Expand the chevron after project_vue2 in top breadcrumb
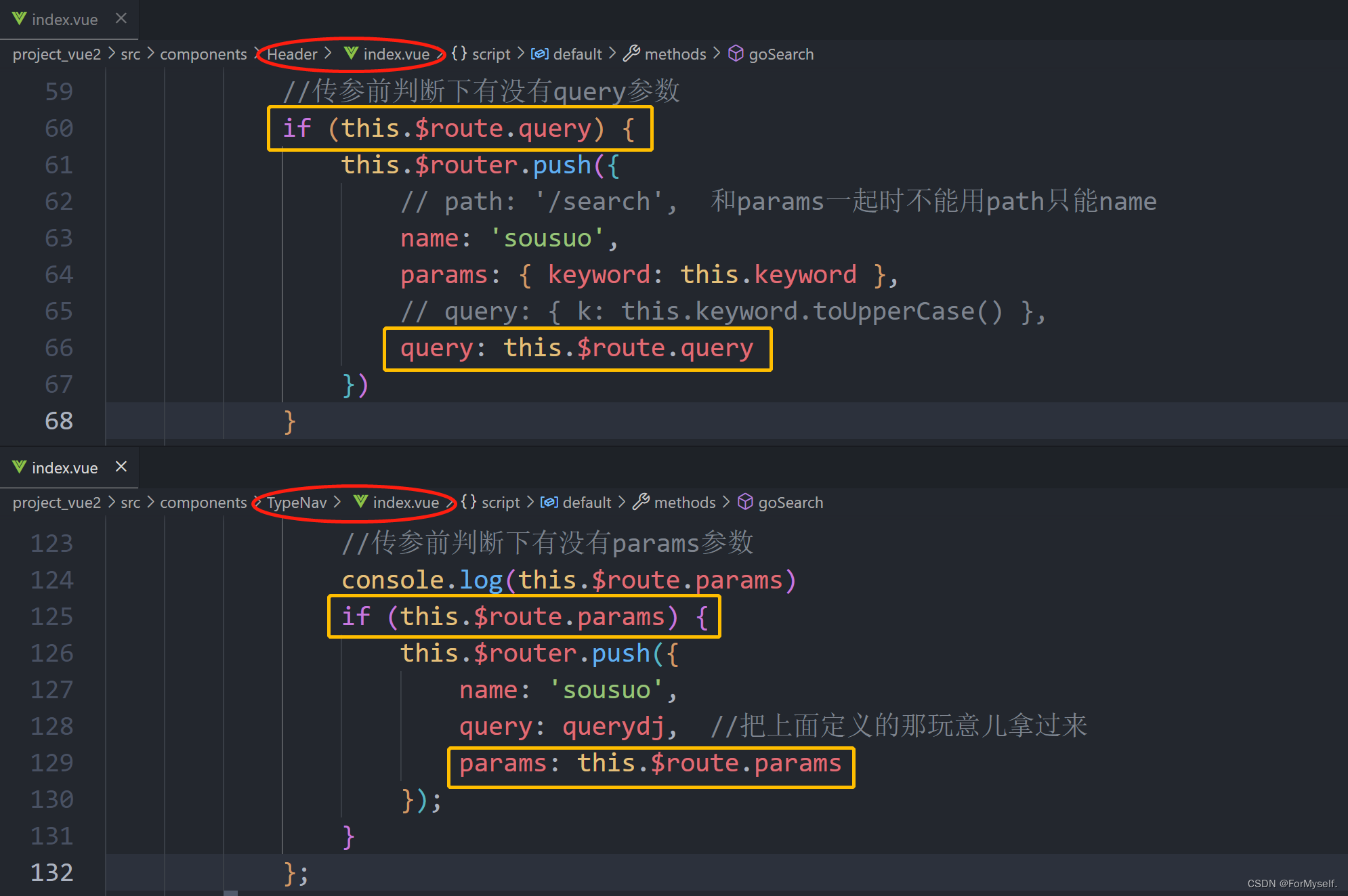Image resolution: width=1348 pixels, height=896 pixels. [111, 54]
